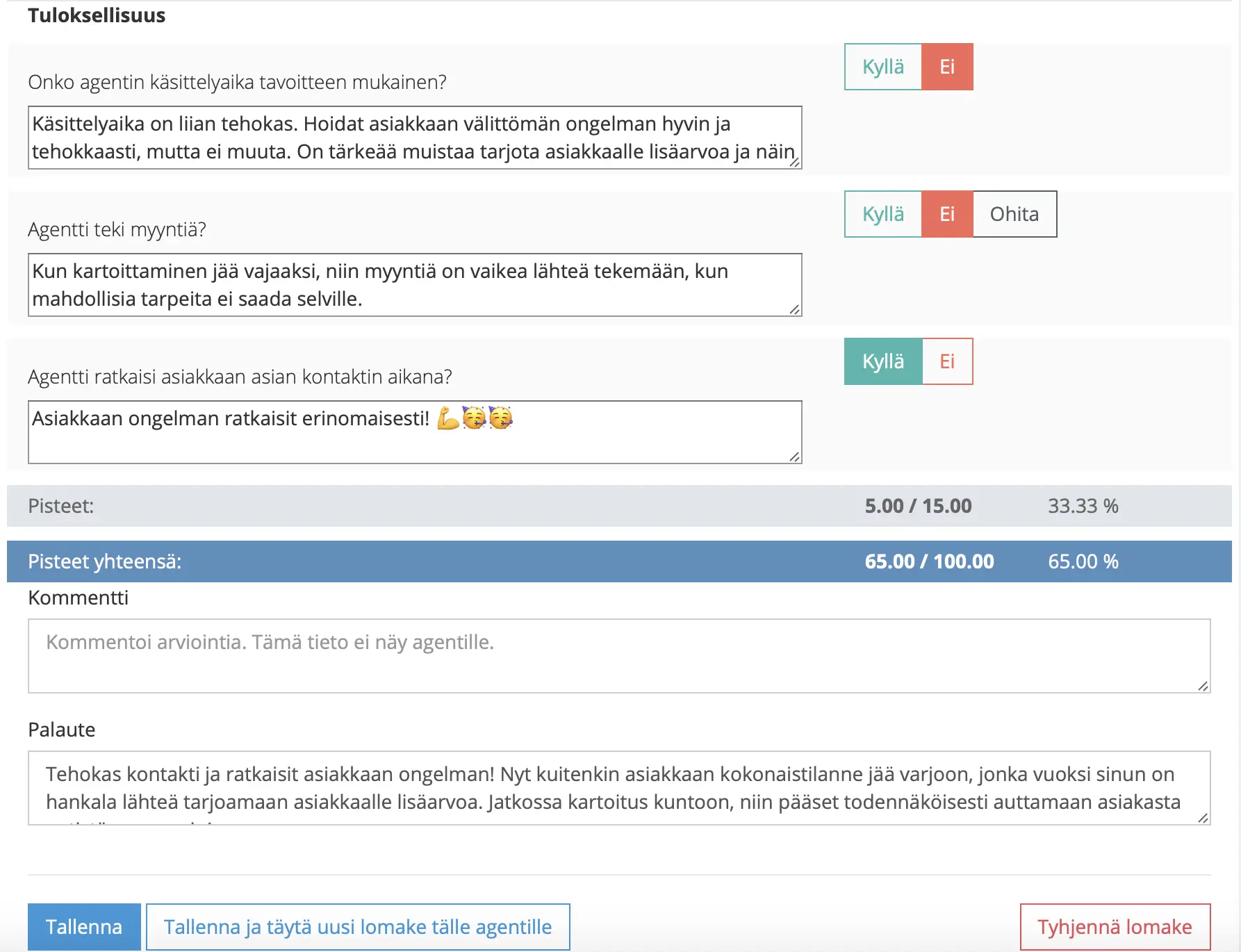The height and width of the screenshot is (952, 1241).
Task: Click the Pisteet row showing 5.00 / 15.00
Action: (x=417, y=506)
